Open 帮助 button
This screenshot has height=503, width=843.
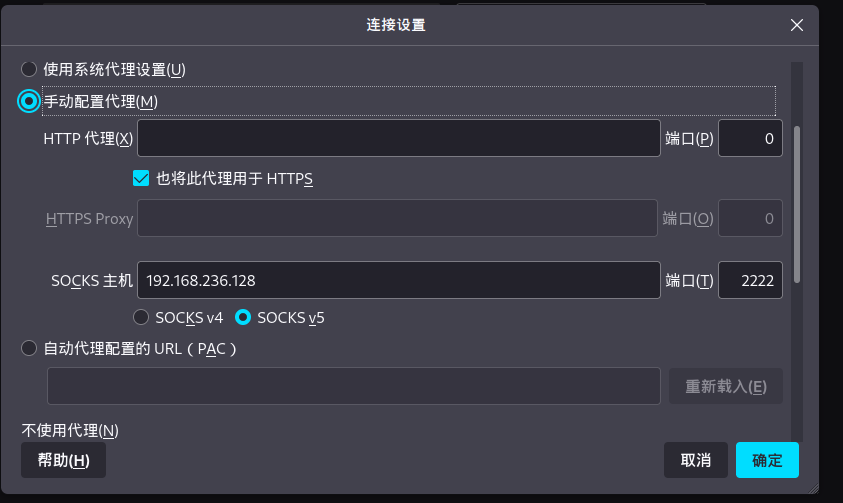pyautogui.click(x=63, y=460)
